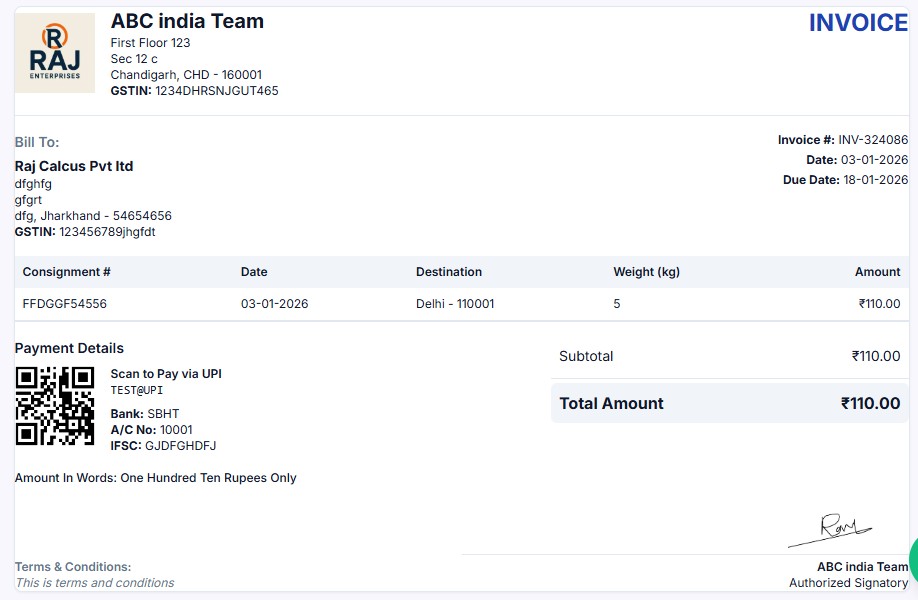918x600 pixels.
Task: Select the IFSC code GJDFGHDFJ
Action: click(180, 446)
